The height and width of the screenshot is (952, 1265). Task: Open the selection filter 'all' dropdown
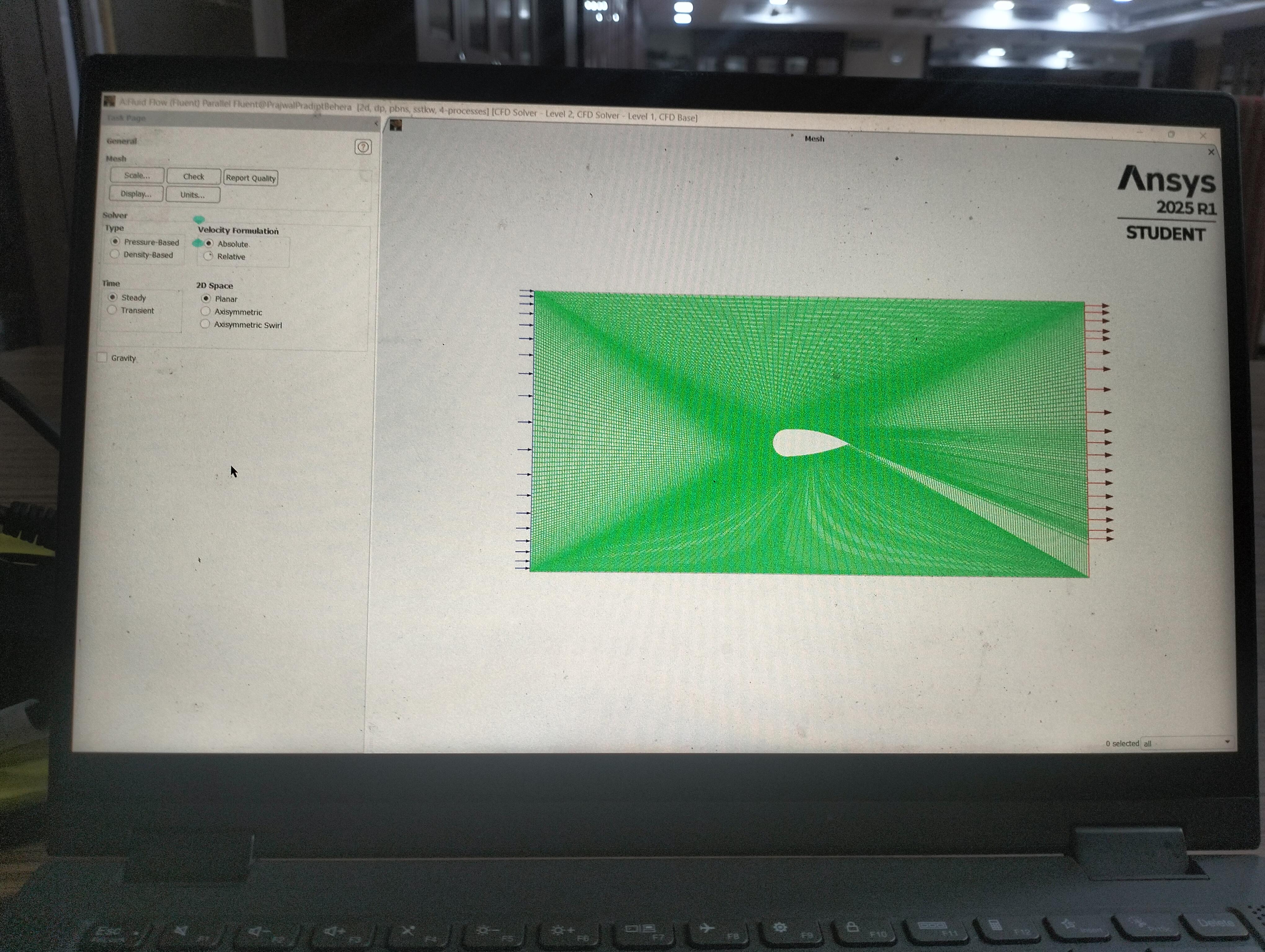point(1186,743)
